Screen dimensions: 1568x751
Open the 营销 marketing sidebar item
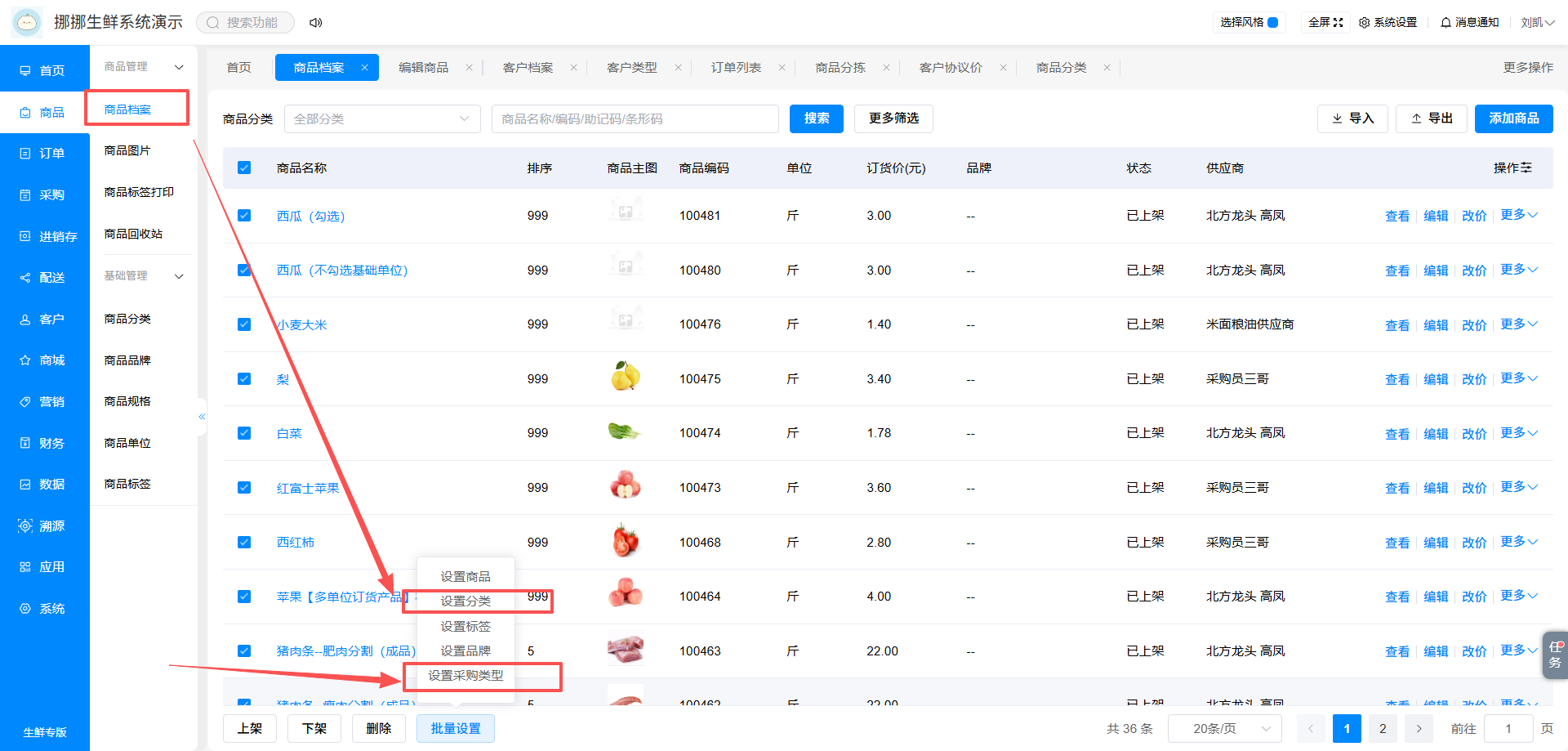click(45, 402)
